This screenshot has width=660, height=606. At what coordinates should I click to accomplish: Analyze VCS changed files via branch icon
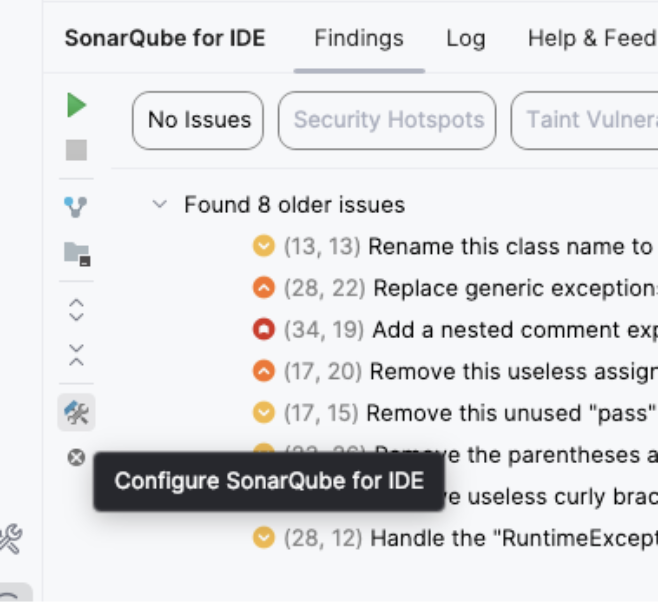point(76,207)
